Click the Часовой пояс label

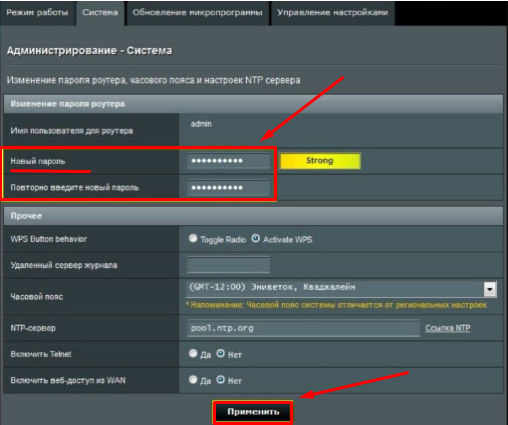tap(37, 297)
